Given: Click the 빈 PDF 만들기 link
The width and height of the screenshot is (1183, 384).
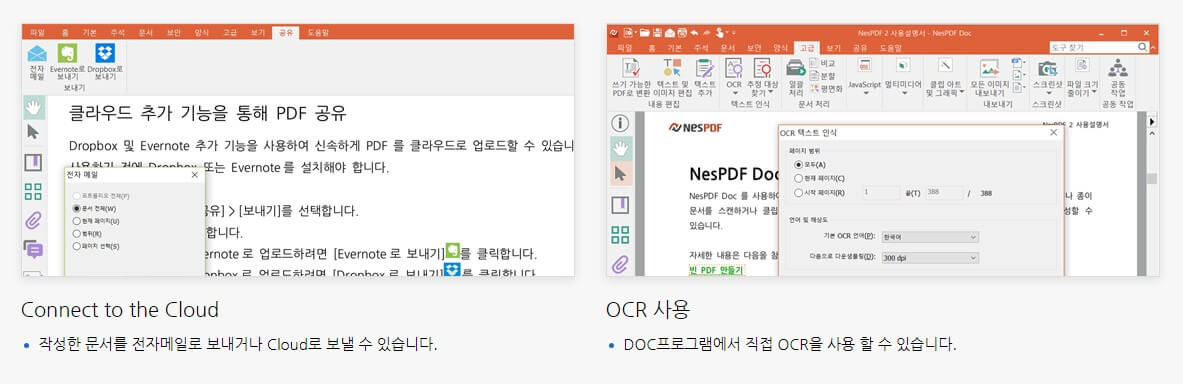Looking at the screenshot, I should [x=717, y=269].
